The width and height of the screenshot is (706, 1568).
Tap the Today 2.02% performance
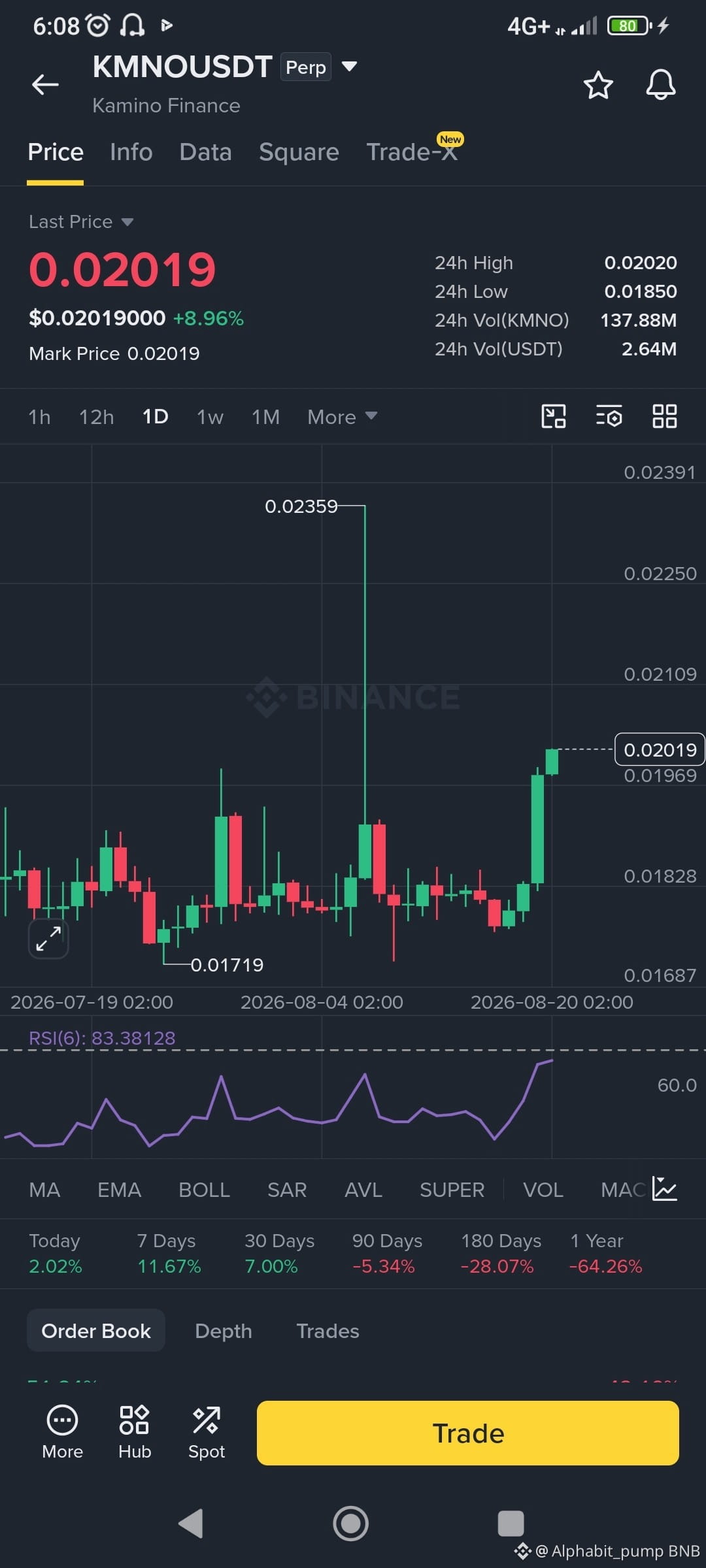(55, 1253)
